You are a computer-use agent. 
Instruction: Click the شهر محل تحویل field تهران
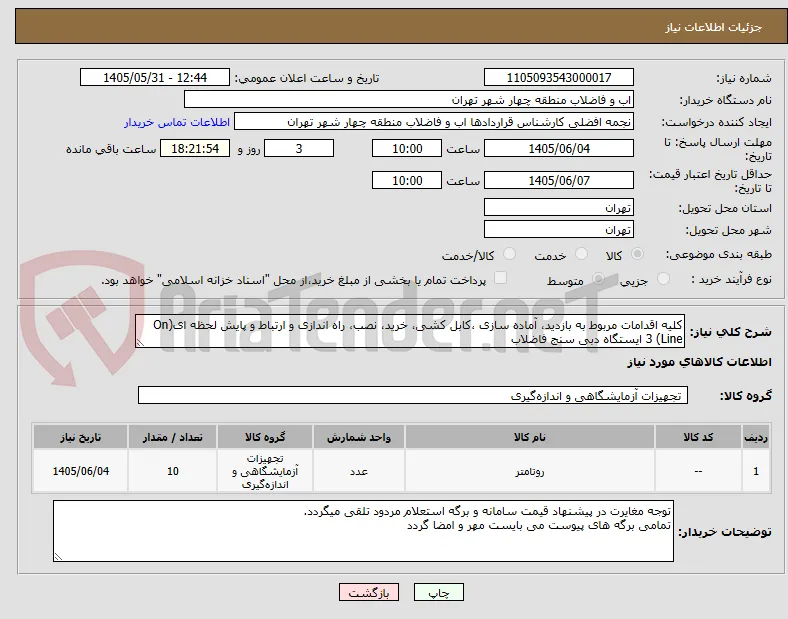point(559,229)
